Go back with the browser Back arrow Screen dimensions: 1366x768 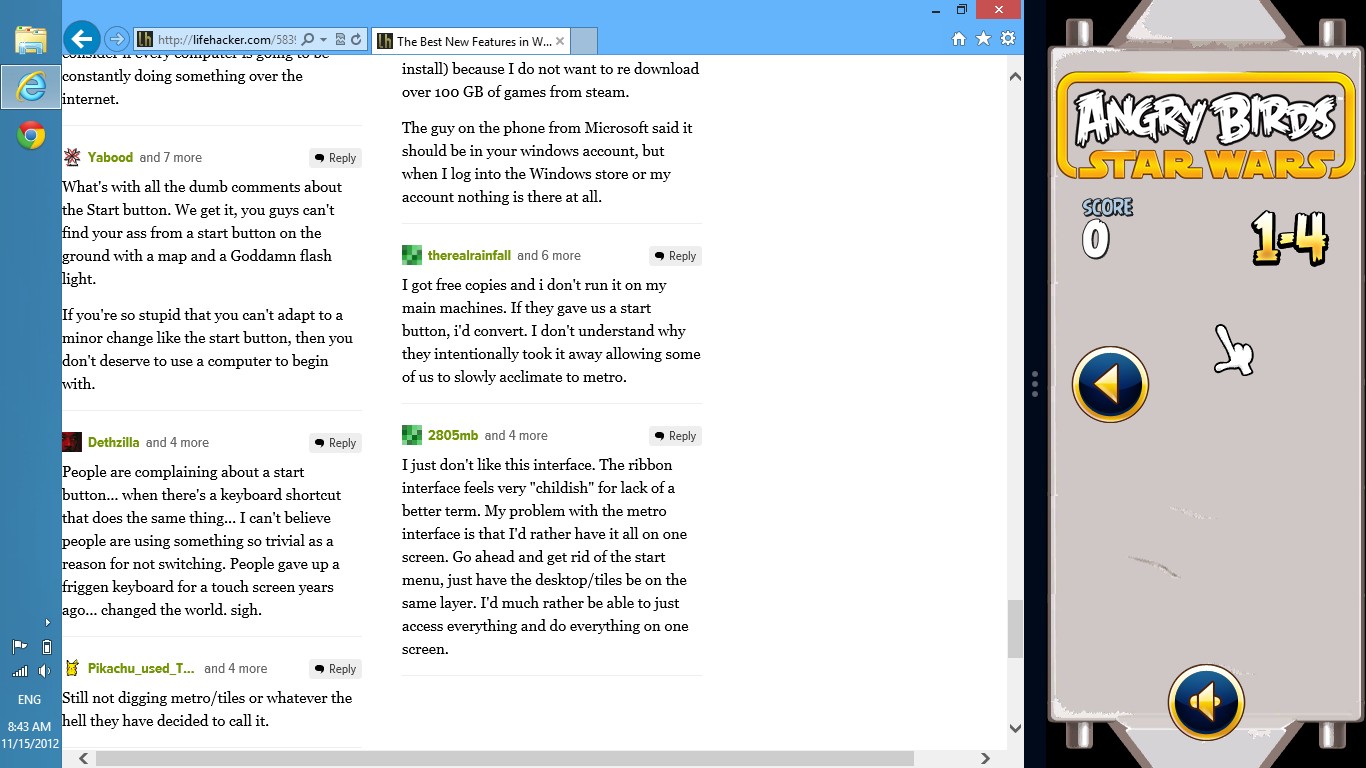click(x=82, y=39)
